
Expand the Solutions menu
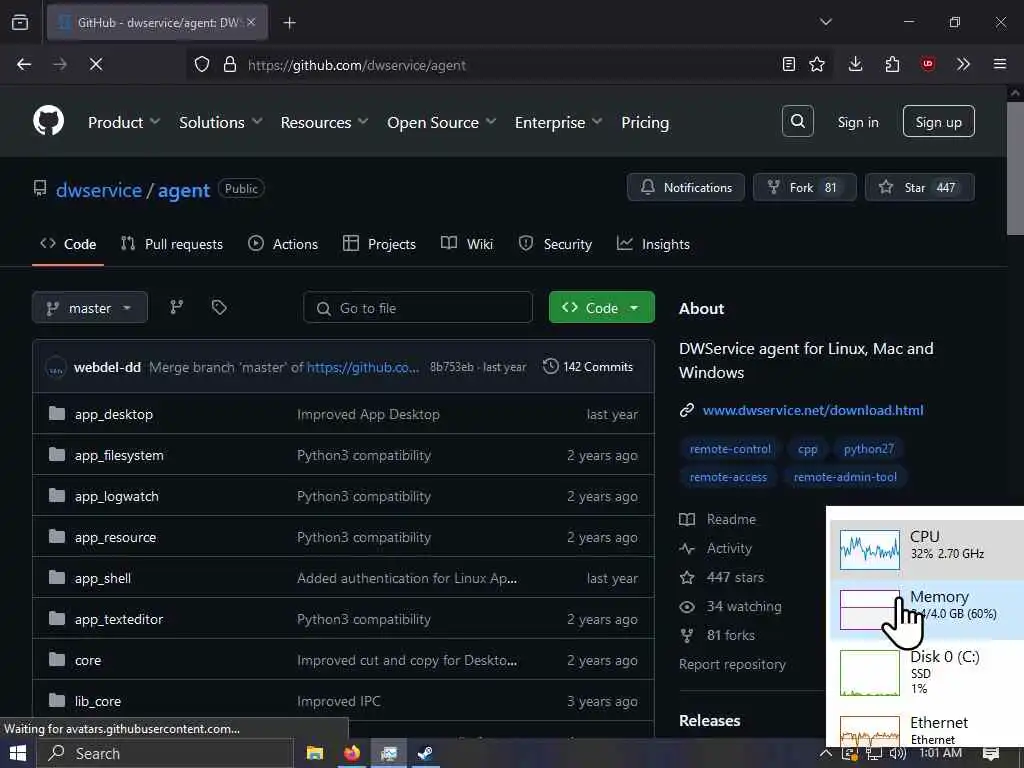[x=220, y=122]
